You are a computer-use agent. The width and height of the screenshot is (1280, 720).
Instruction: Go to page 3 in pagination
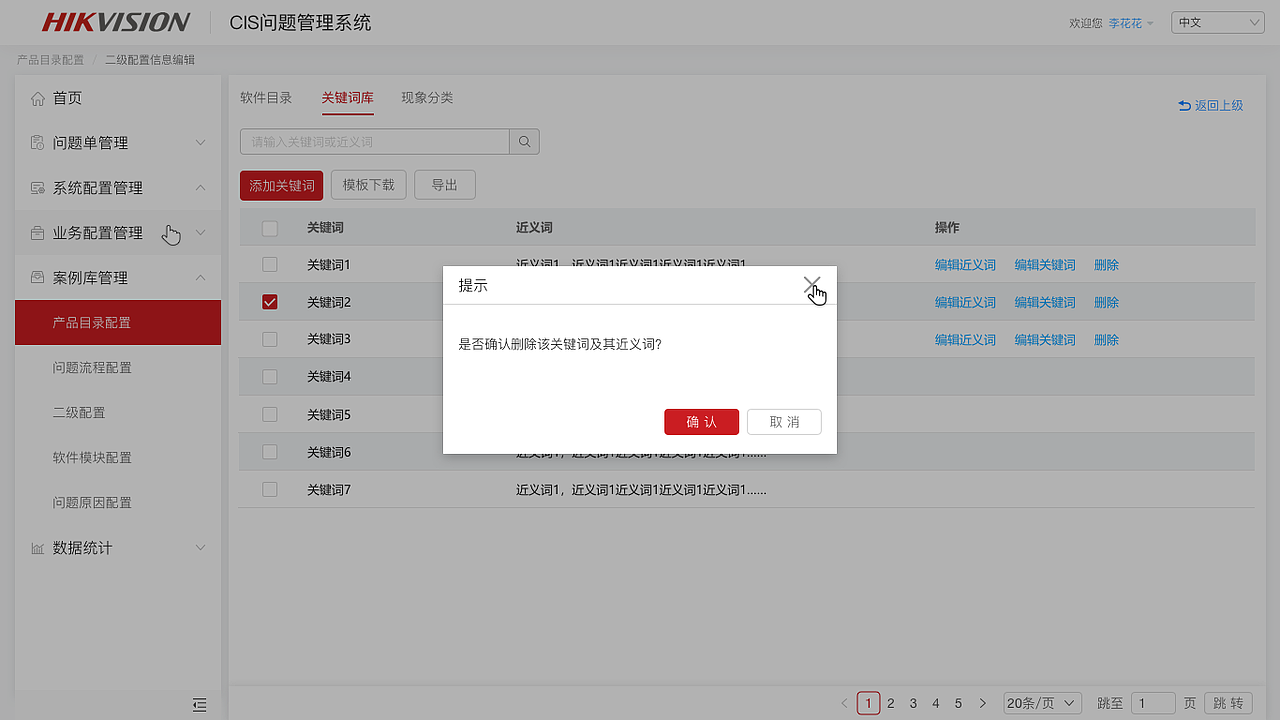(912, 703)
